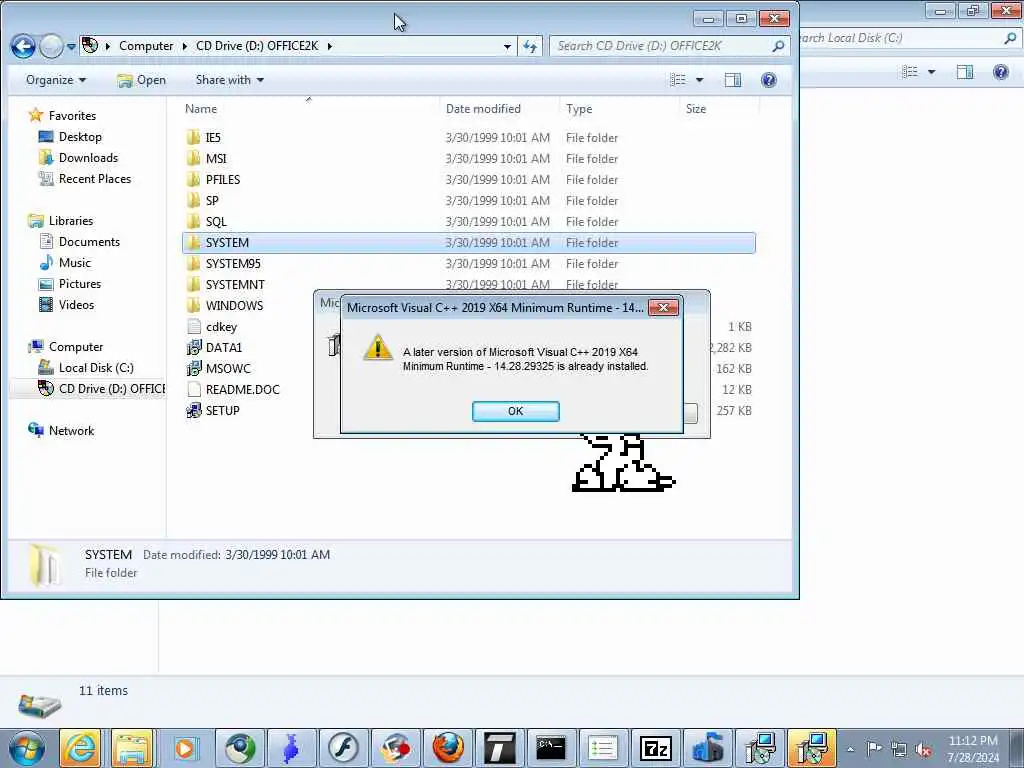Toggle preview pane in the Local Disk window

(x=965, y=72)
